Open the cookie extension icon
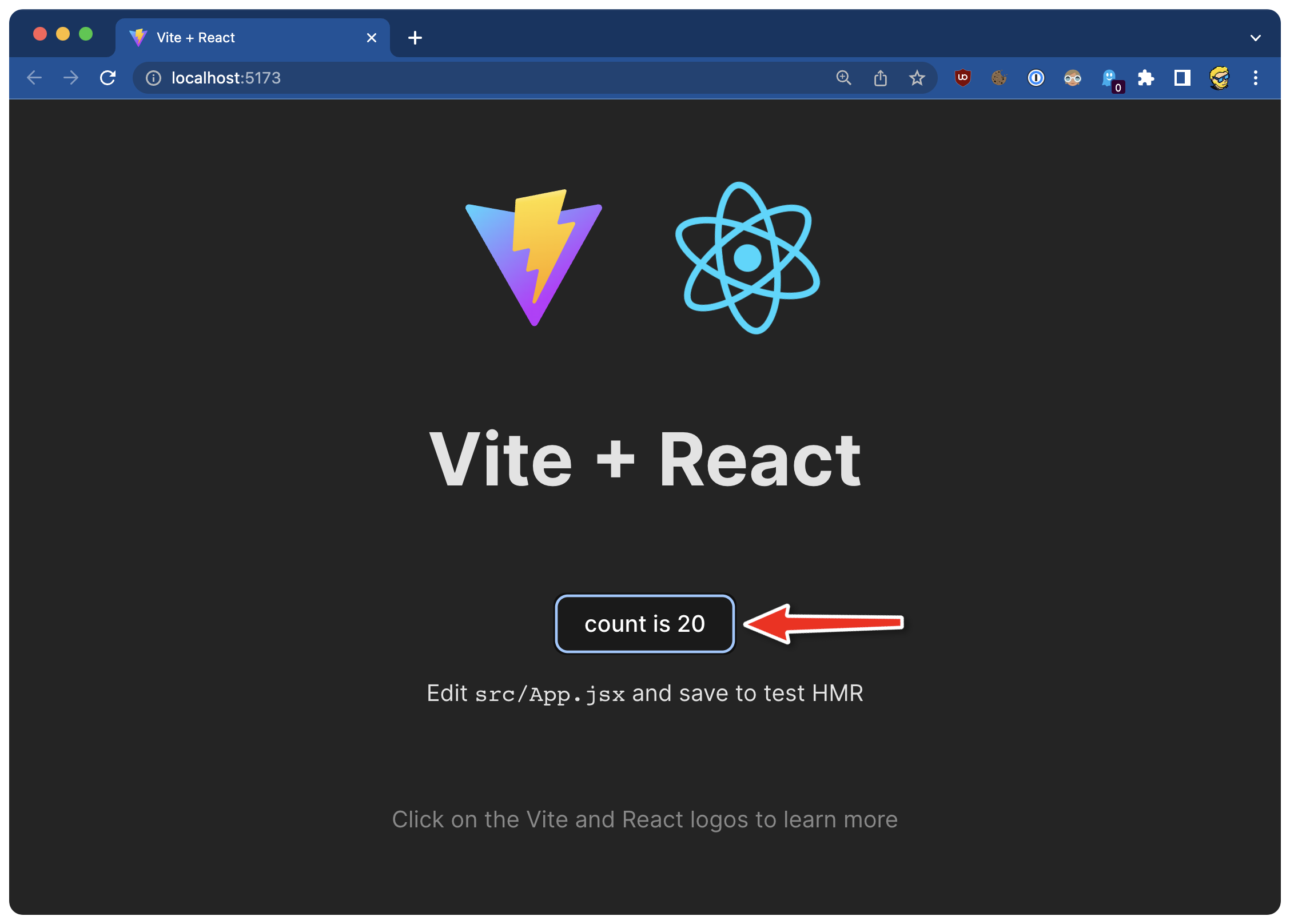 [x=999, y=78]
